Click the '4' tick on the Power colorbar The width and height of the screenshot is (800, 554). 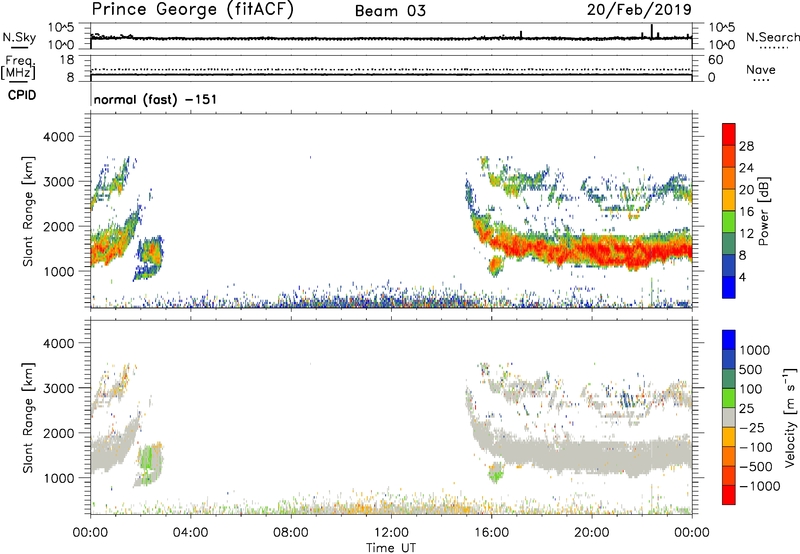742,277
